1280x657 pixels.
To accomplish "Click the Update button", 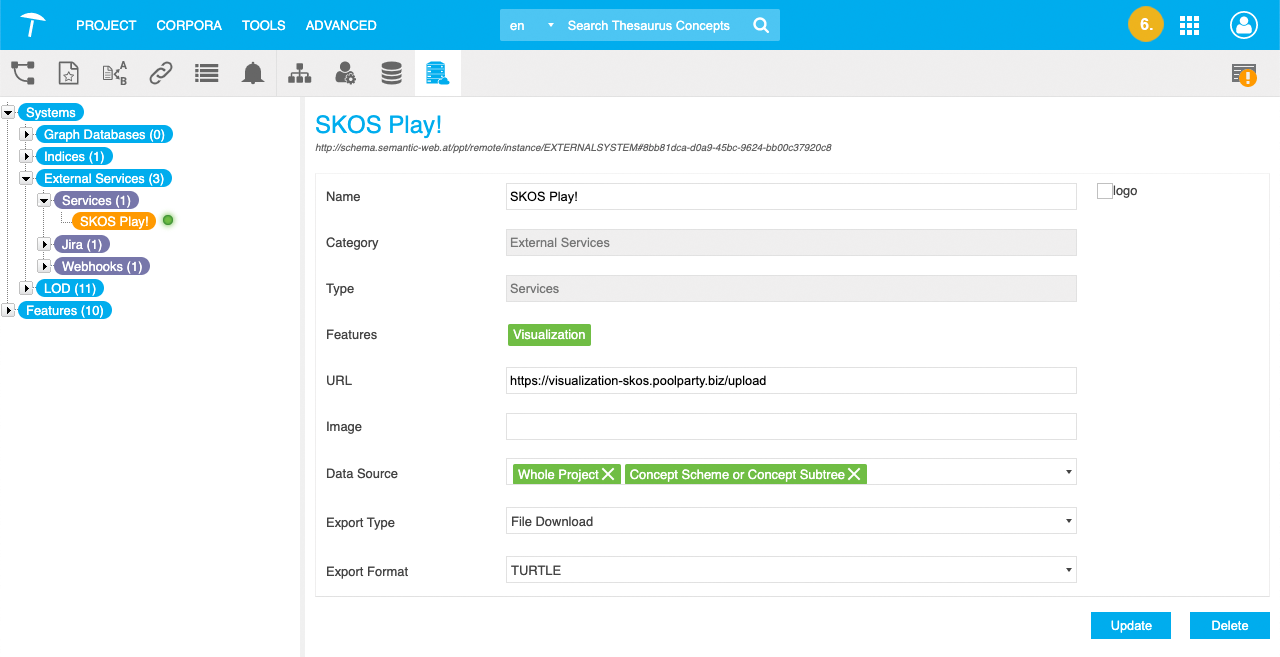I will pyautogui.click(x=1131, y=626).
